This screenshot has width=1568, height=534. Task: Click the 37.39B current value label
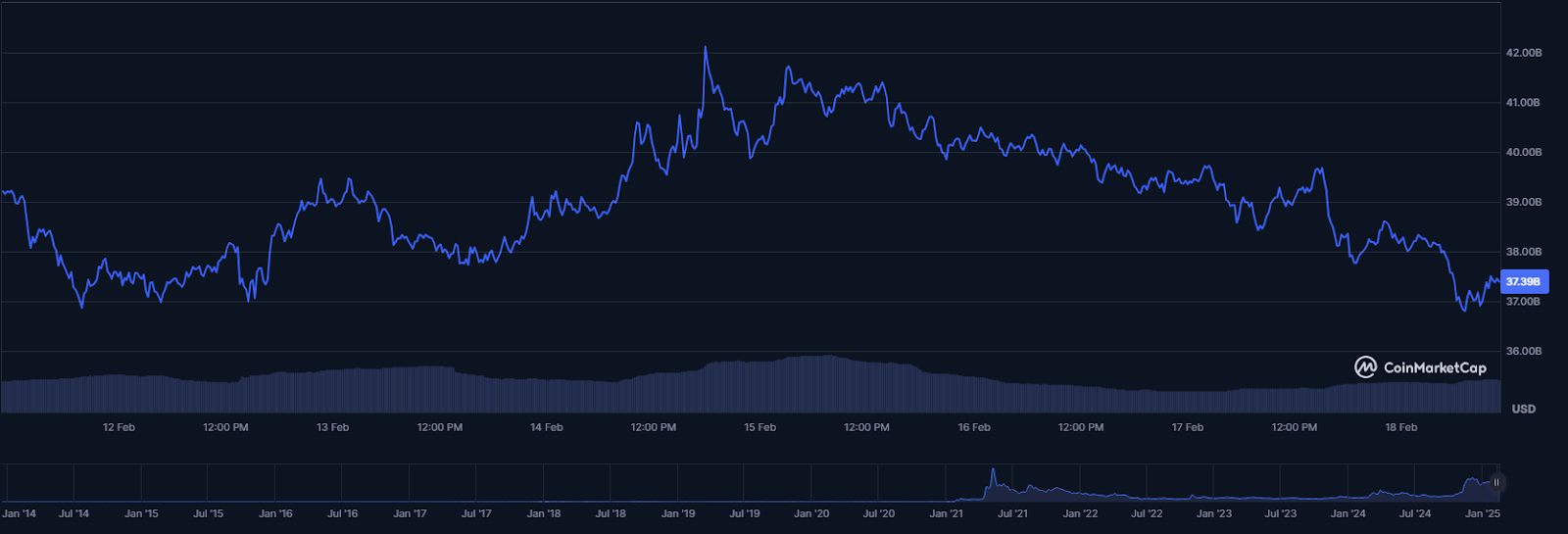(1523, 281)
